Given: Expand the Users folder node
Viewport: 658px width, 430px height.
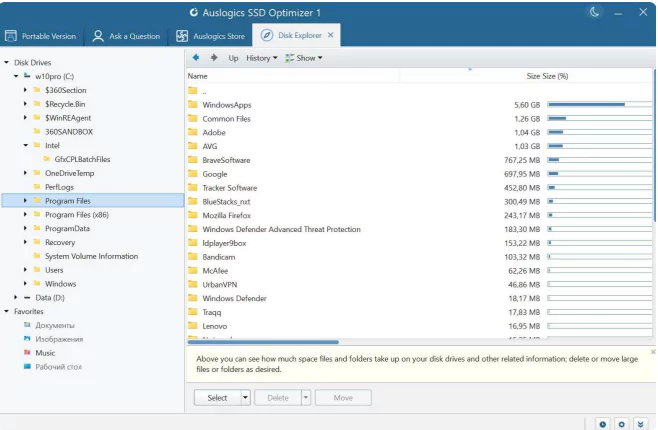Looking at the screenshot, I should (x=25, y=270).
